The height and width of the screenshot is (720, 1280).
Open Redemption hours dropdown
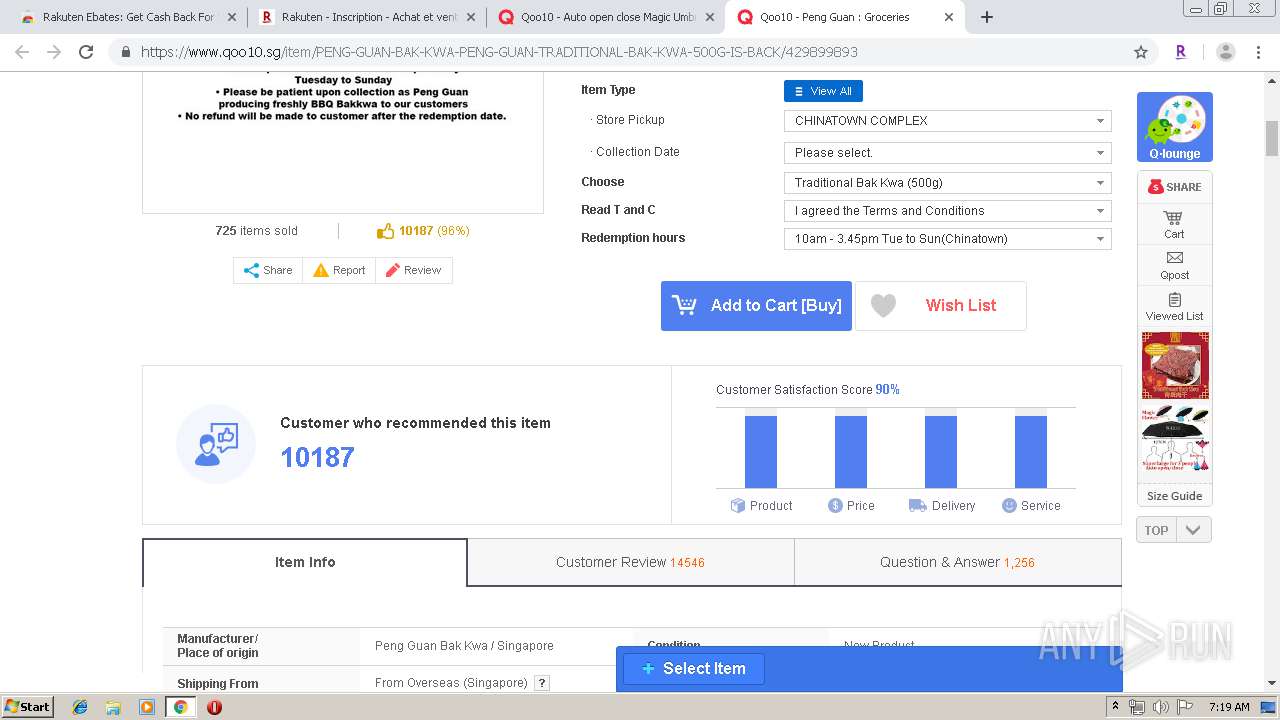tap(947, 239)
